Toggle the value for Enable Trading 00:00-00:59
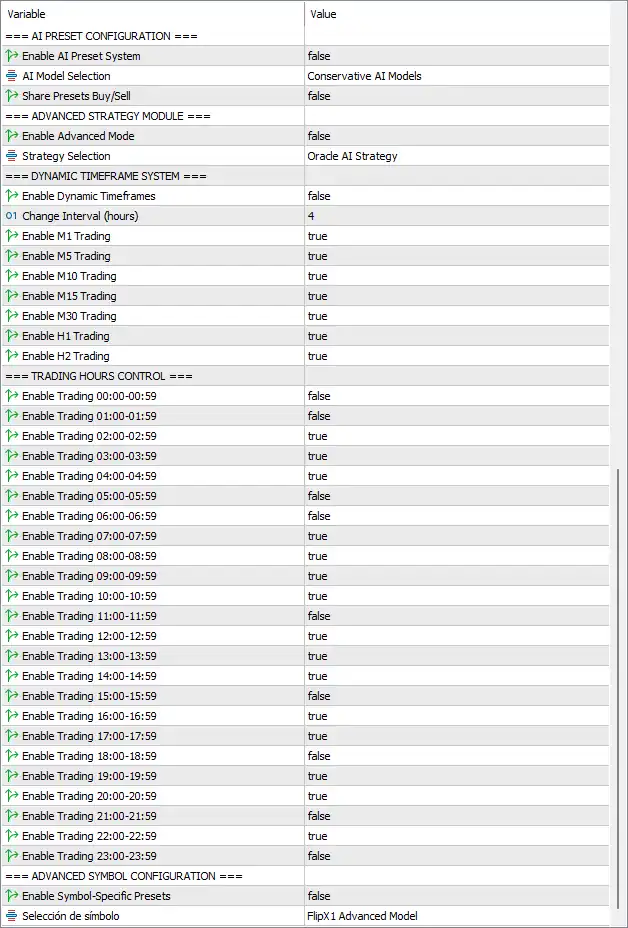The image size is (628, 928). [x=456, y=396]
